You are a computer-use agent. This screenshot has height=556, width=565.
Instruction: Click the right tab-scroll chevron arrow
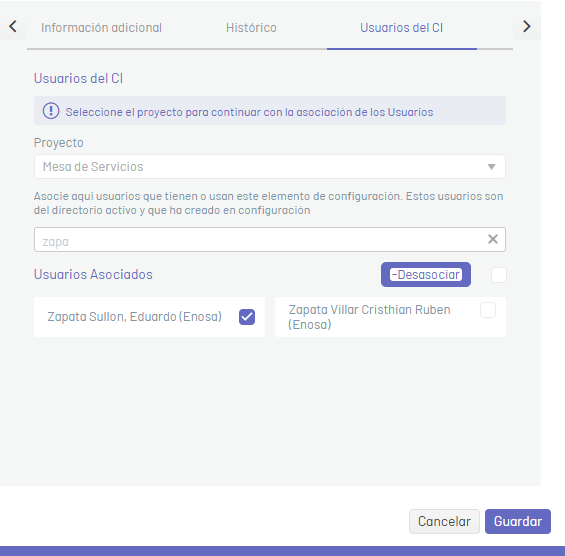[x=526, y=26]
